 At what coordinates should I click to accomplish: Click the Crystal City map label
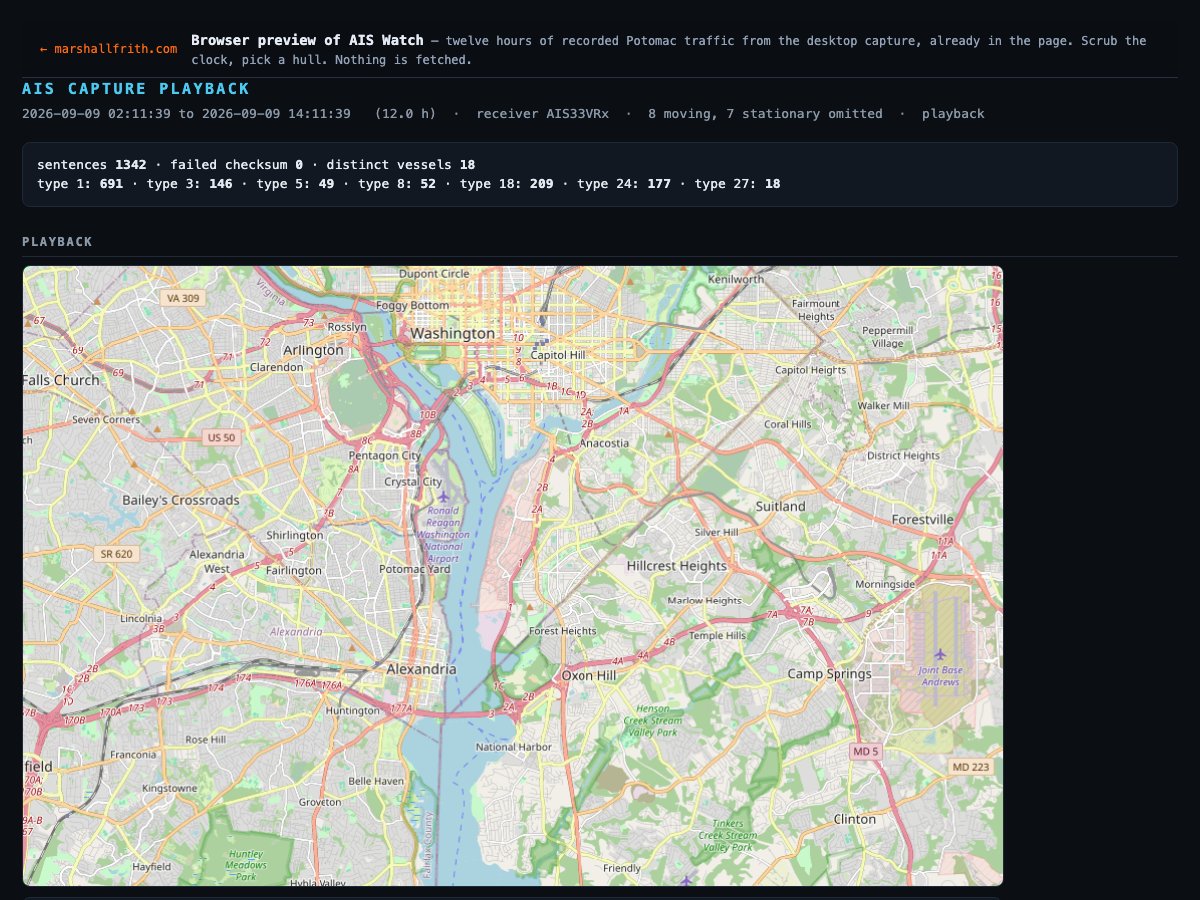(413, 482)
